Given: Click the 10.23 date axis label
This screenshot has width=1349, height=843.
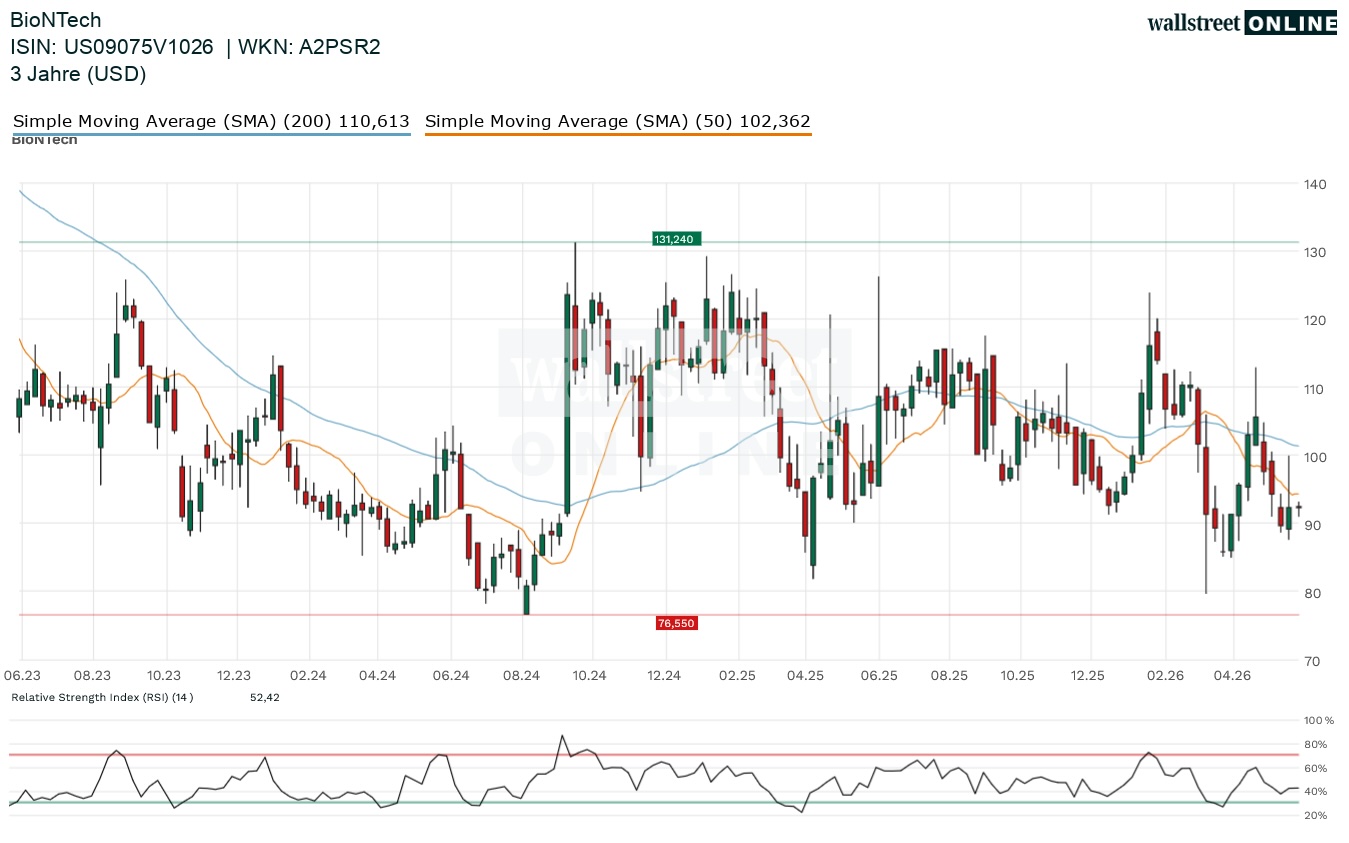Looking at the screenshot, I should click(163, 676).
